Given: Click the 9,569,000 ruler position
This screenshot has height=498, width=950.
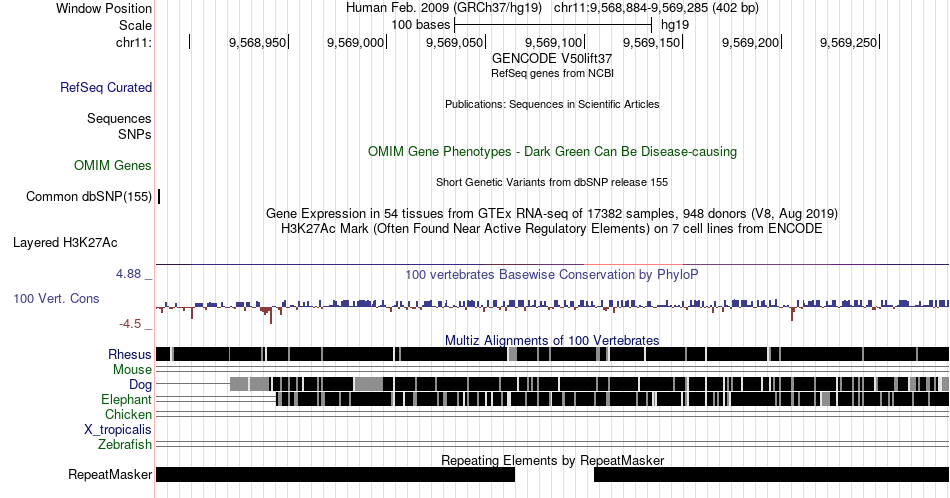Looking at the screenshot, I should (x=356, y=42).
